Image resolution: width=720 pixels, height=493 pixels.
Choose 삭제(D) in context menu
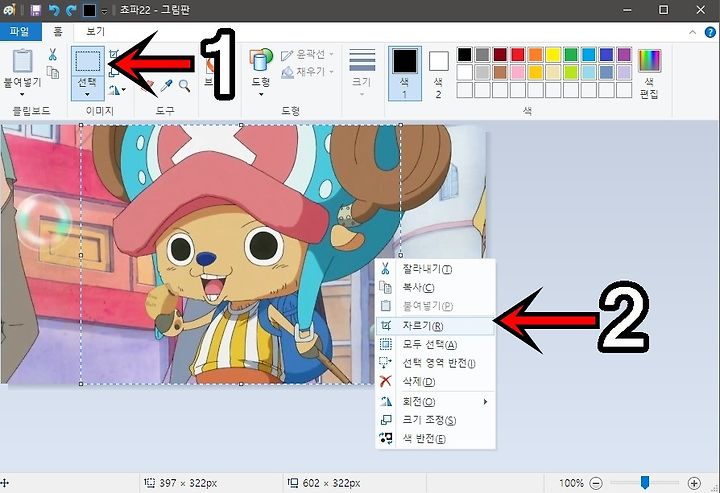tap(435, 381)
